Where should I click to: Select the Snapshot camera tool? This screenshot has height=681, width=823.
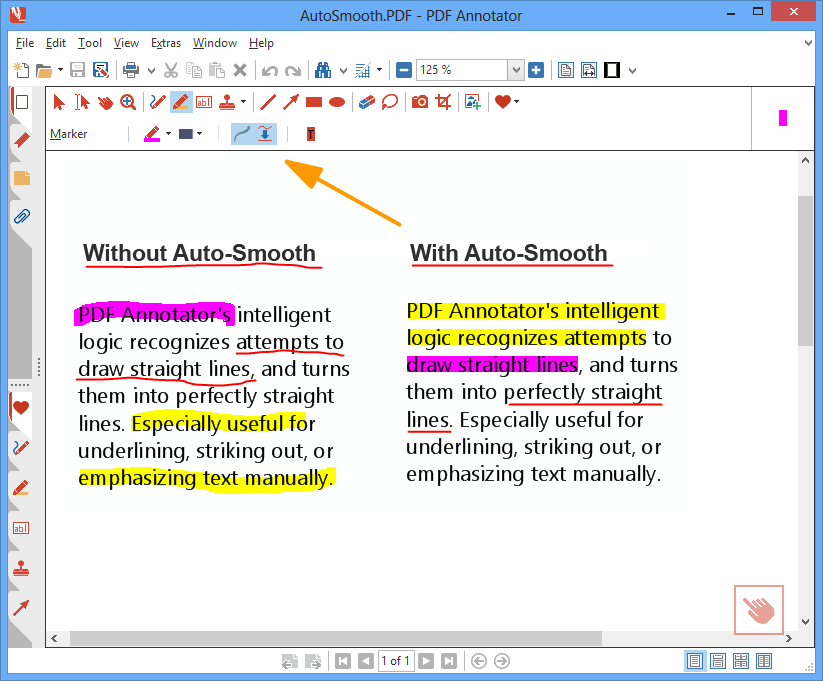coord(420,101)
